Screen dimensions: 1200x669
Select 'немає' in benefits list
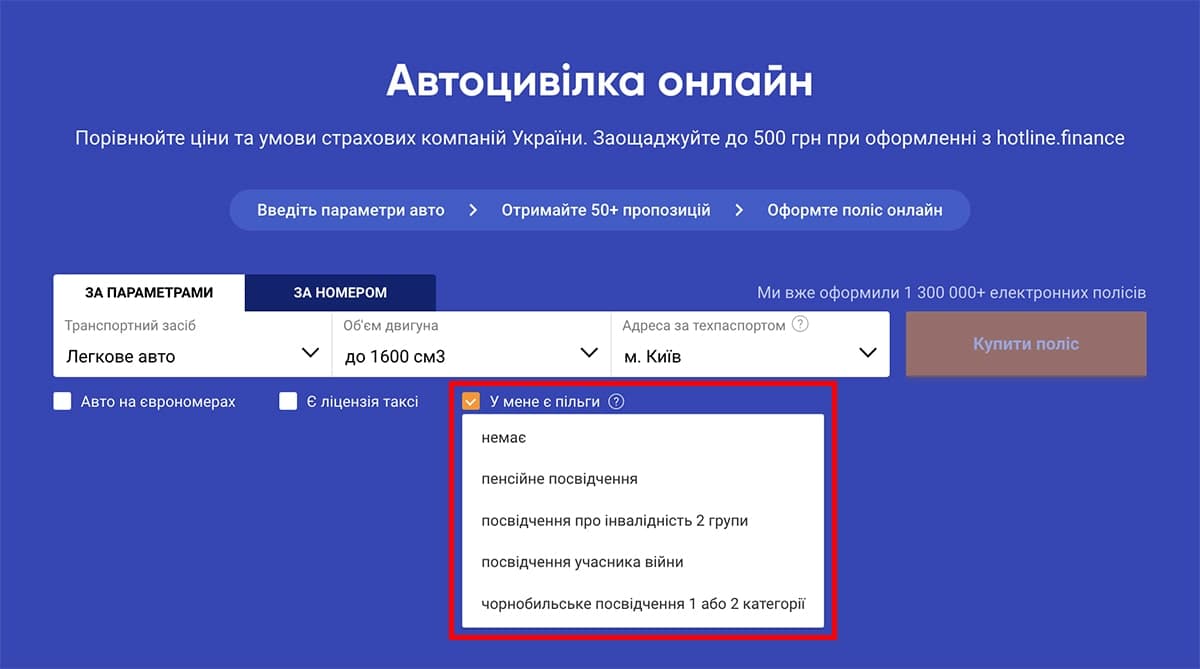(643, 438)
